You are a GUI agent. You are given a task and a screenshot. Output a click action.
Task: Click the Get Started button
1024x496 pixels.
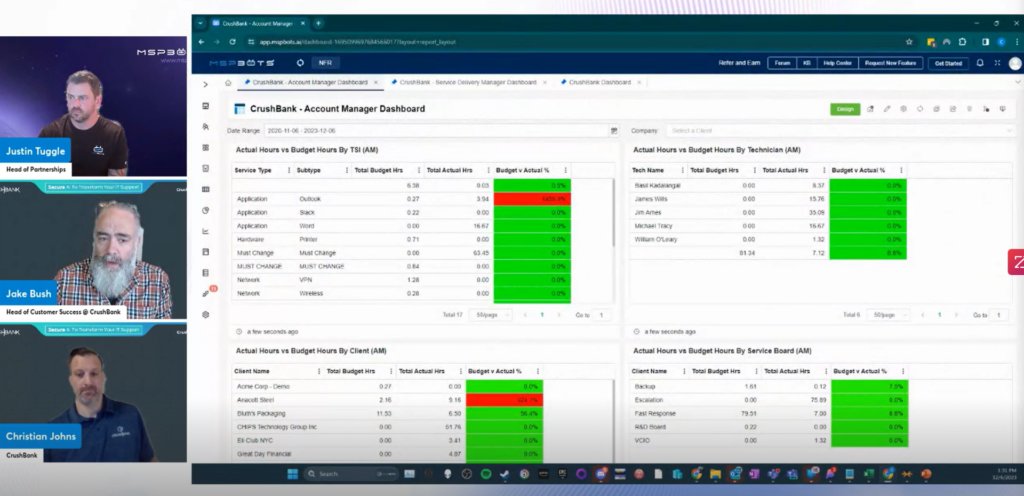948,63
